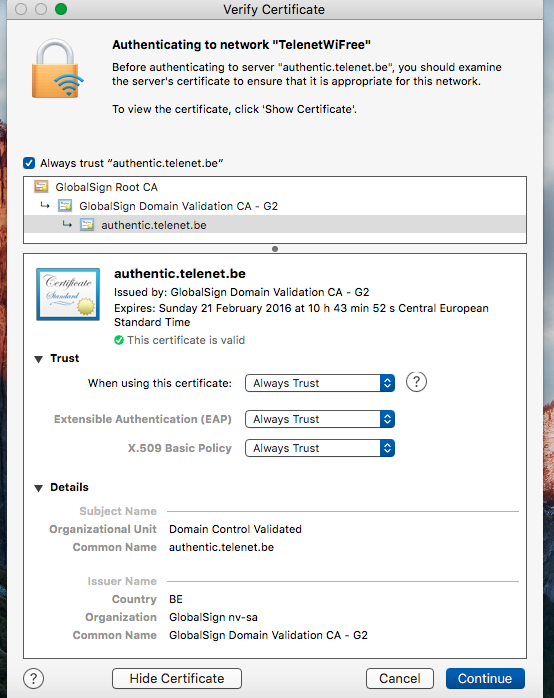This screenshot has height=698, width=554.
Task: Click the Verify Certificate title bar text
Action: point(274,9)
